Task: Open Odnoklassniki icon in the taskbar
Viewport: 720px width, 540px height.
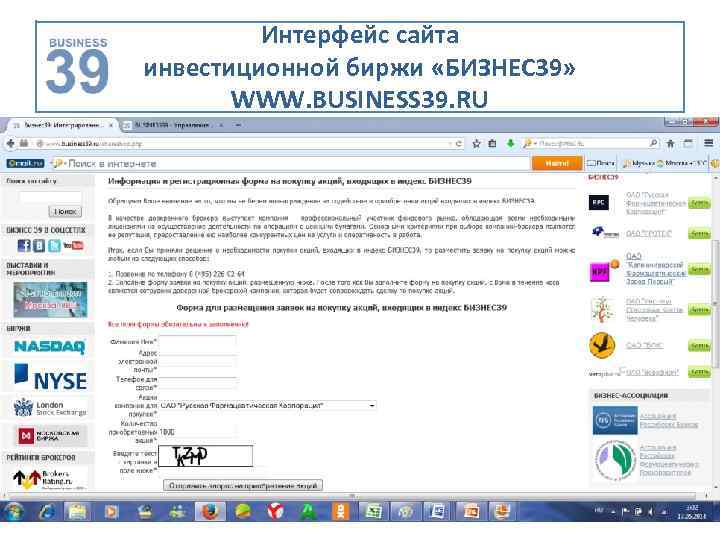Action: 340,511
